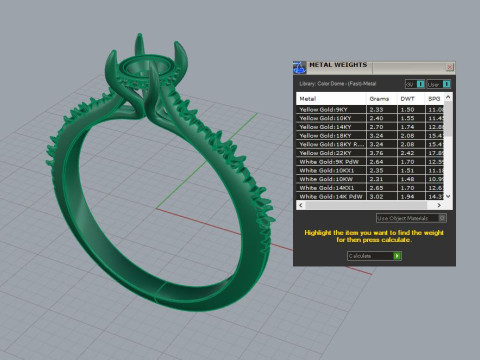Select the Yellow Gold:9KY row

click(370, 109)
